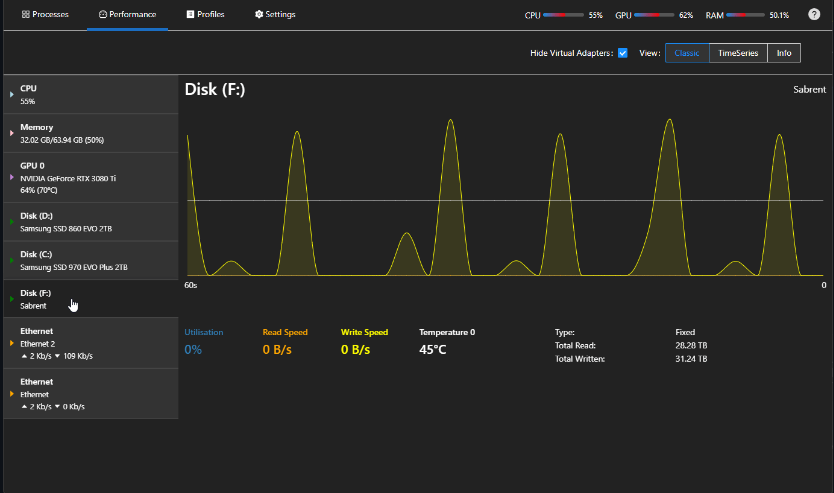This screenshot has width=834, height=493.
Task: Click the Write Speed label
Action: (364, 332)
